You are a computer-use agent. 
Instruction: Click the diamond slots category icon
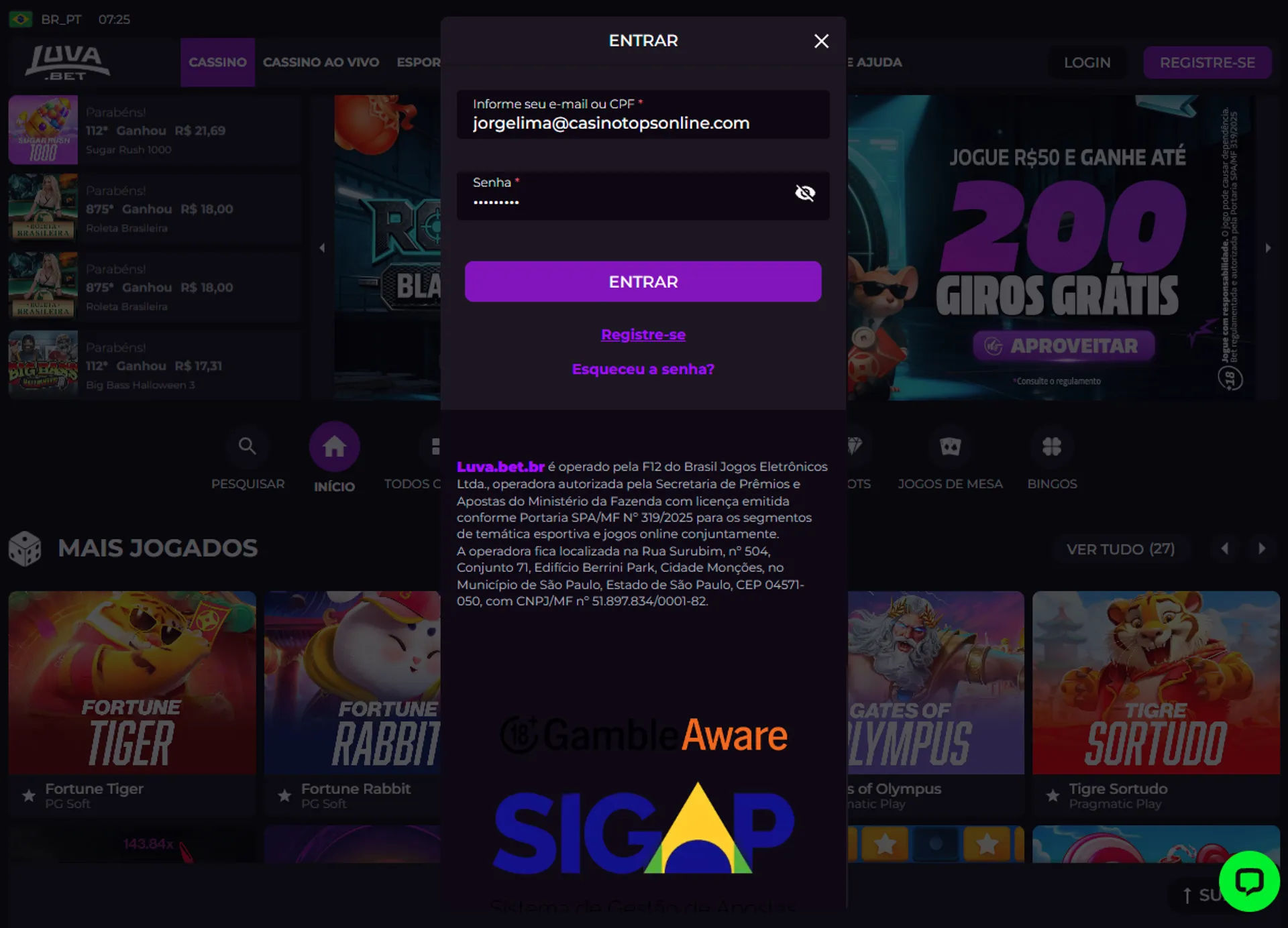coord(856,445)
